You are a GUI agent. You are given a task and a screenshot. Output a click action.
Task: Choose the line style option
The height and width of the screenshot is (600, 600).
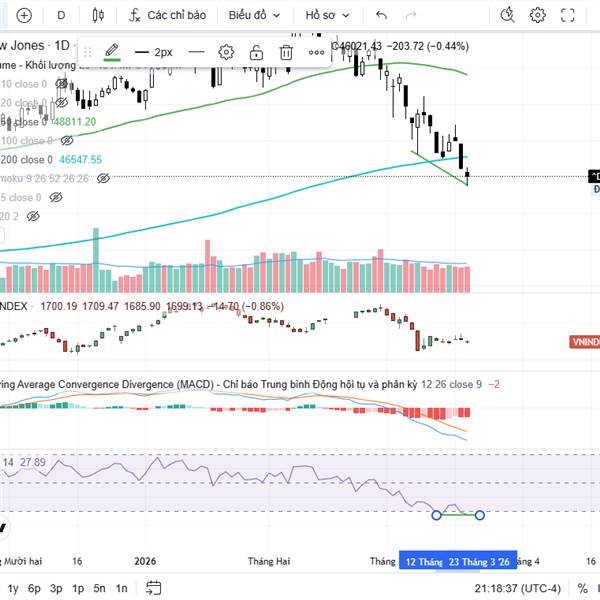(x=197, y=52)
